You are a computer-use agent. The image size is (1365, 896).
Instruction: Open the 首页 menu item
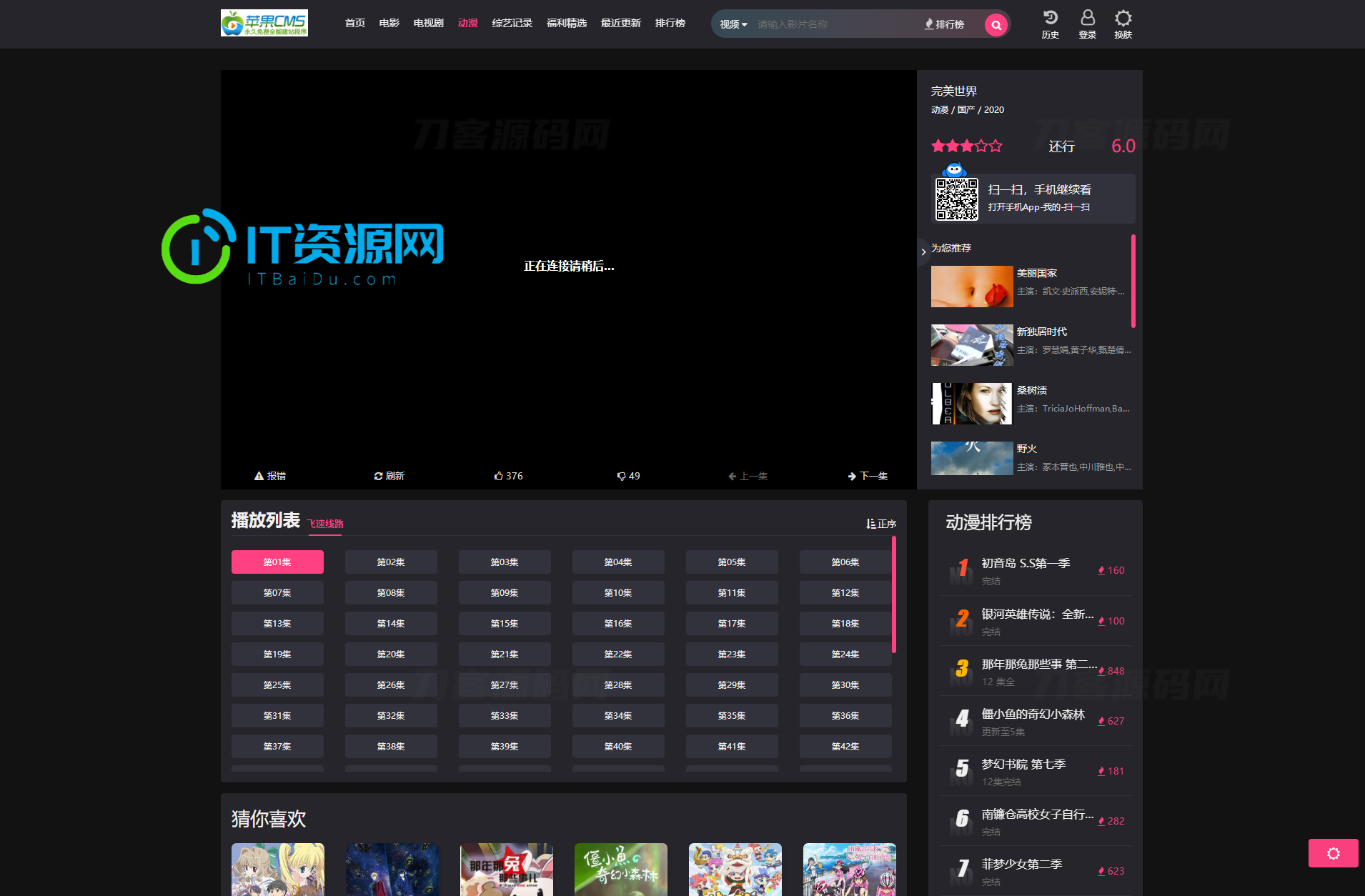click(x=355, y=23)
